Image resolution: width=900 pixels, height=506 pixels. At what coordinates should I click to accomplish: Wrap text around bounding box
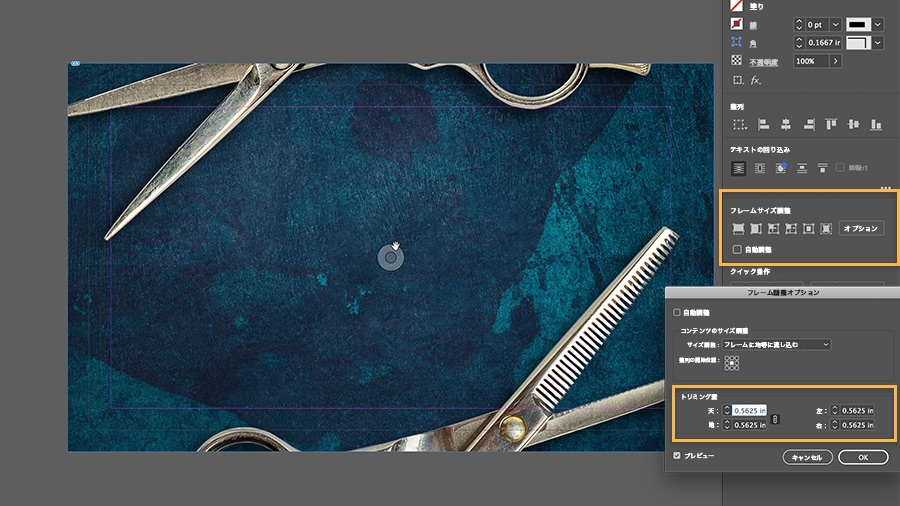coord(759,168)
